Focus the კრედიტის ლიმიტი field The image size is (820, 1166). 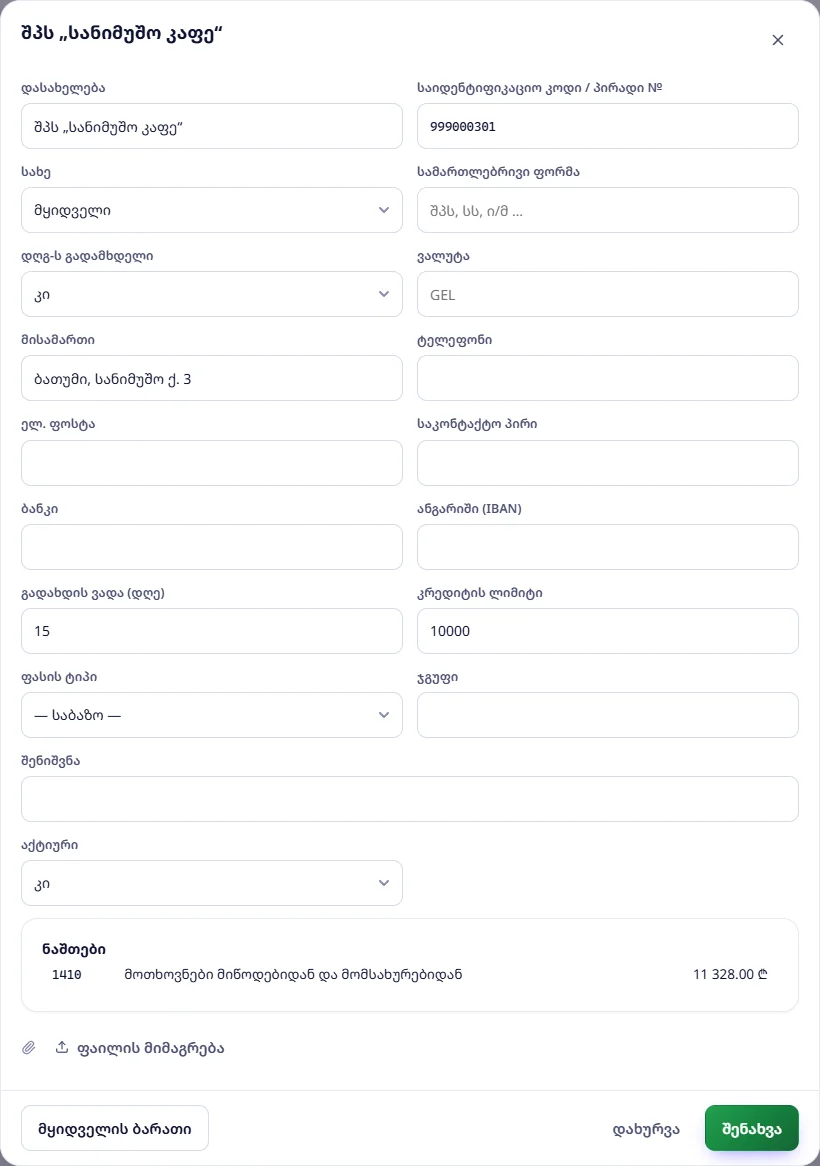(607, 631)
